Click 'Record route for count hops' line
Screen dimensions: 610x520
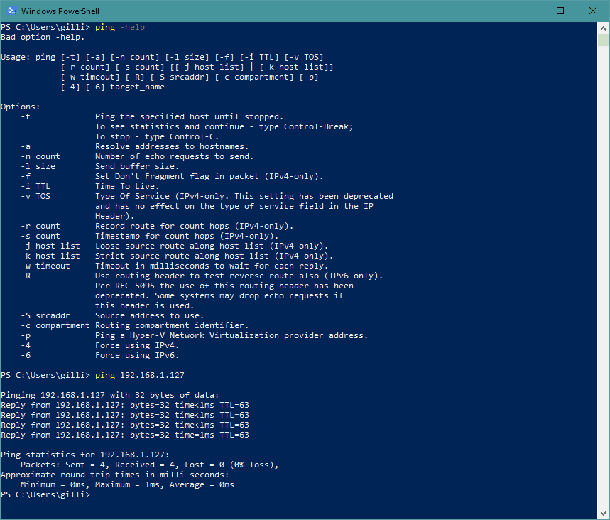pos(194,226)
